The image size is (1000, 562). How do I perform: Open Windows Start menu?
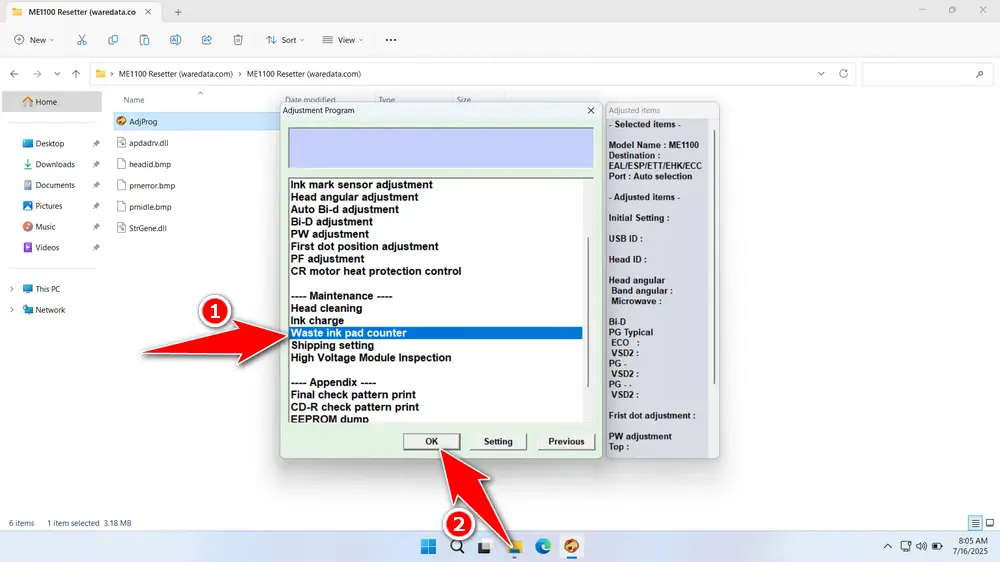[x=428, y=546]
